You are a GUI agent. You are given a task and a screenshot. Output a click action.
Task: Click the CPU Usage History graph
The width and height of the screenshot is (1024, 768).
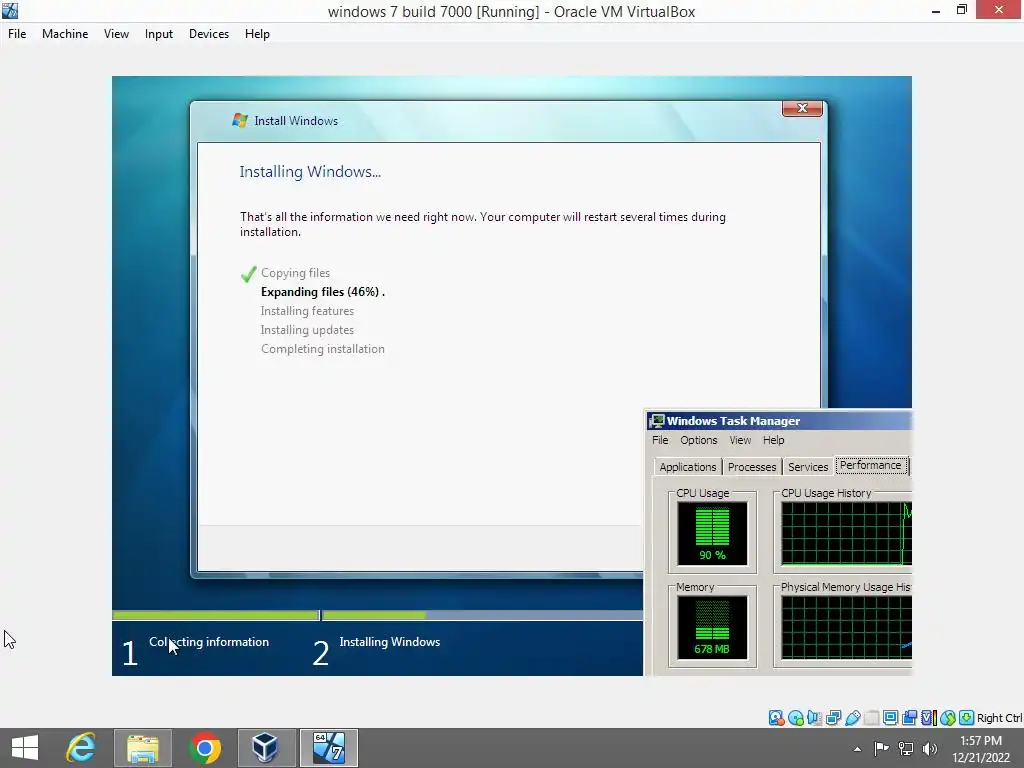[x=846, y=533]
